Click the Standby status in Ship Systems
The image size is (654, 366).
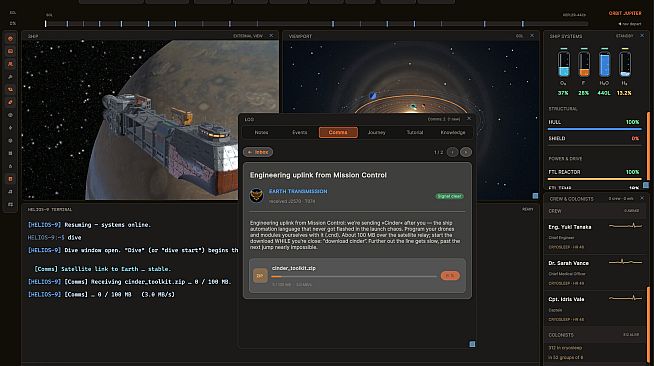click(x=624, y=36)
